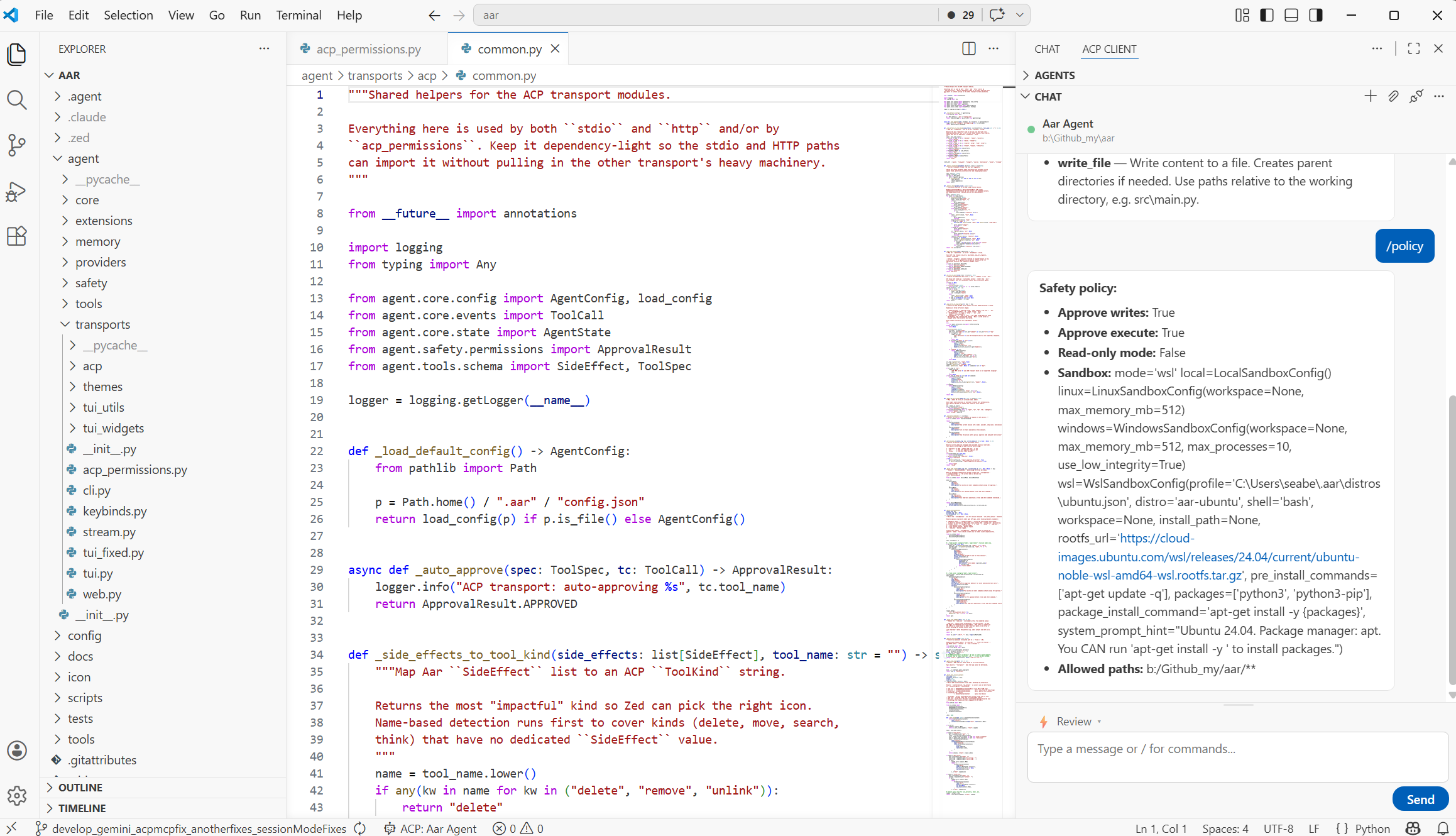Open the Manage gear icon
1456x836 pixels.
(x=17, y=795)
